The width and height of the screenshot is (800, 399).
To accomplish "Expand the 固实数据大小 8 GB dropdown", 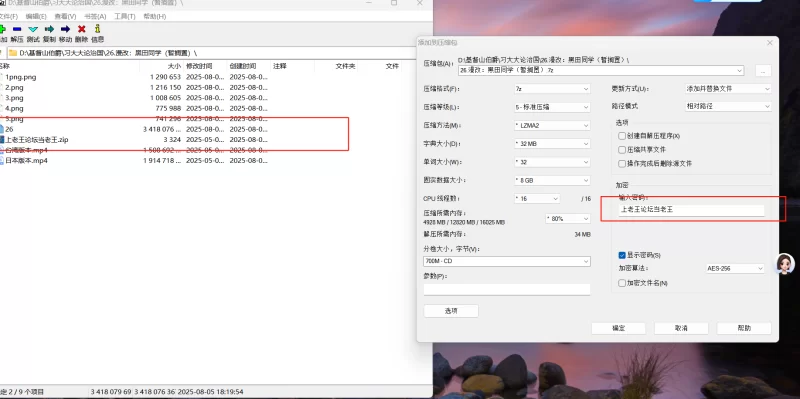I will pos(552,181).
